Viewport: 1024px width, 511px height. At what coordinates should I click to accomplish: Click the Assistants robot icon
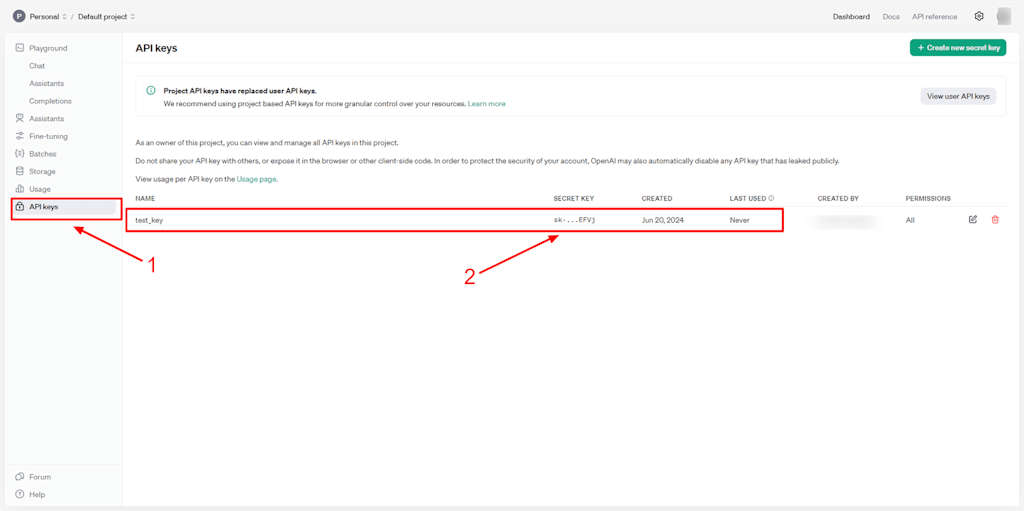(x=20, y=119)
